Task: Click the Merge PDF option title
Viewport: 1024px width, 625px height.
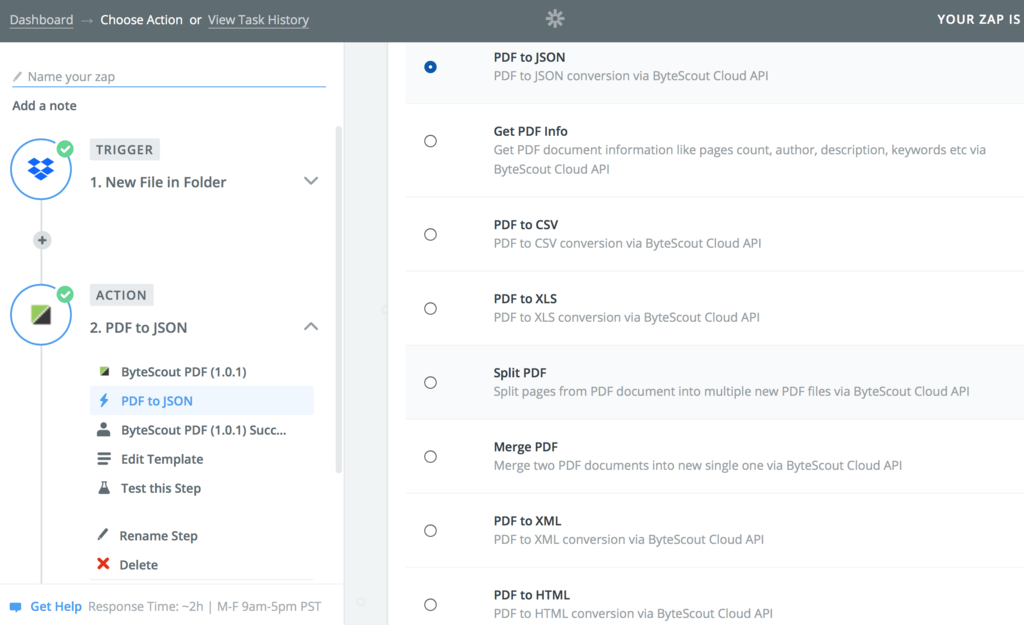Action: (526, 447)
